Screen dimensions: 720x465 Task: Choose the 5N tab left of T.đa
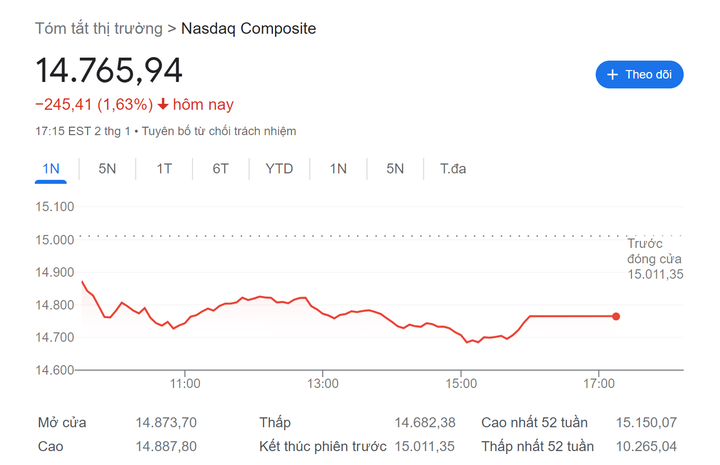395,168
